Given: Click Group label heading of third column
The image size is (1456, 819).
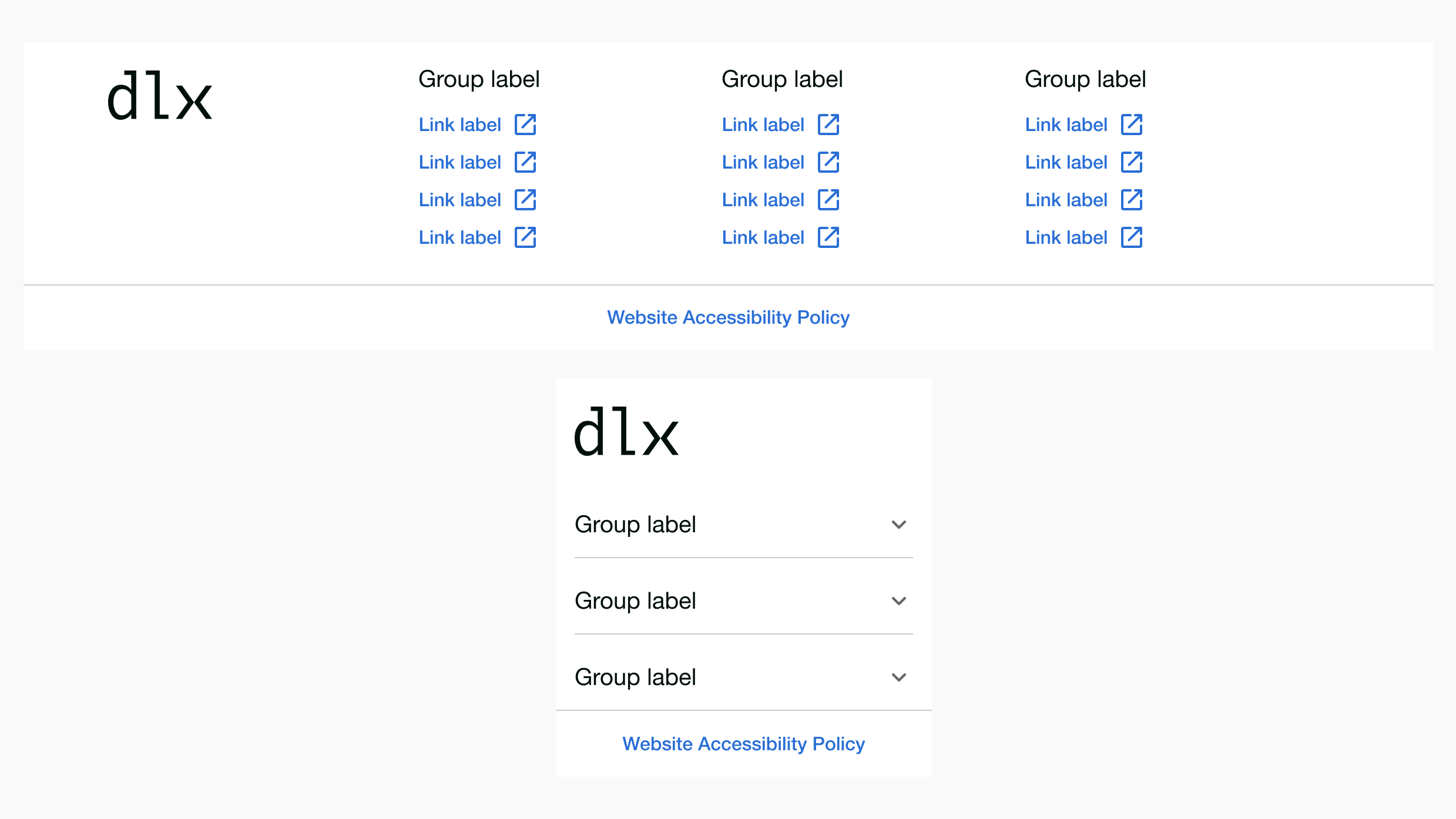Looking at the screenshot, I should [x=1085, y=79].
